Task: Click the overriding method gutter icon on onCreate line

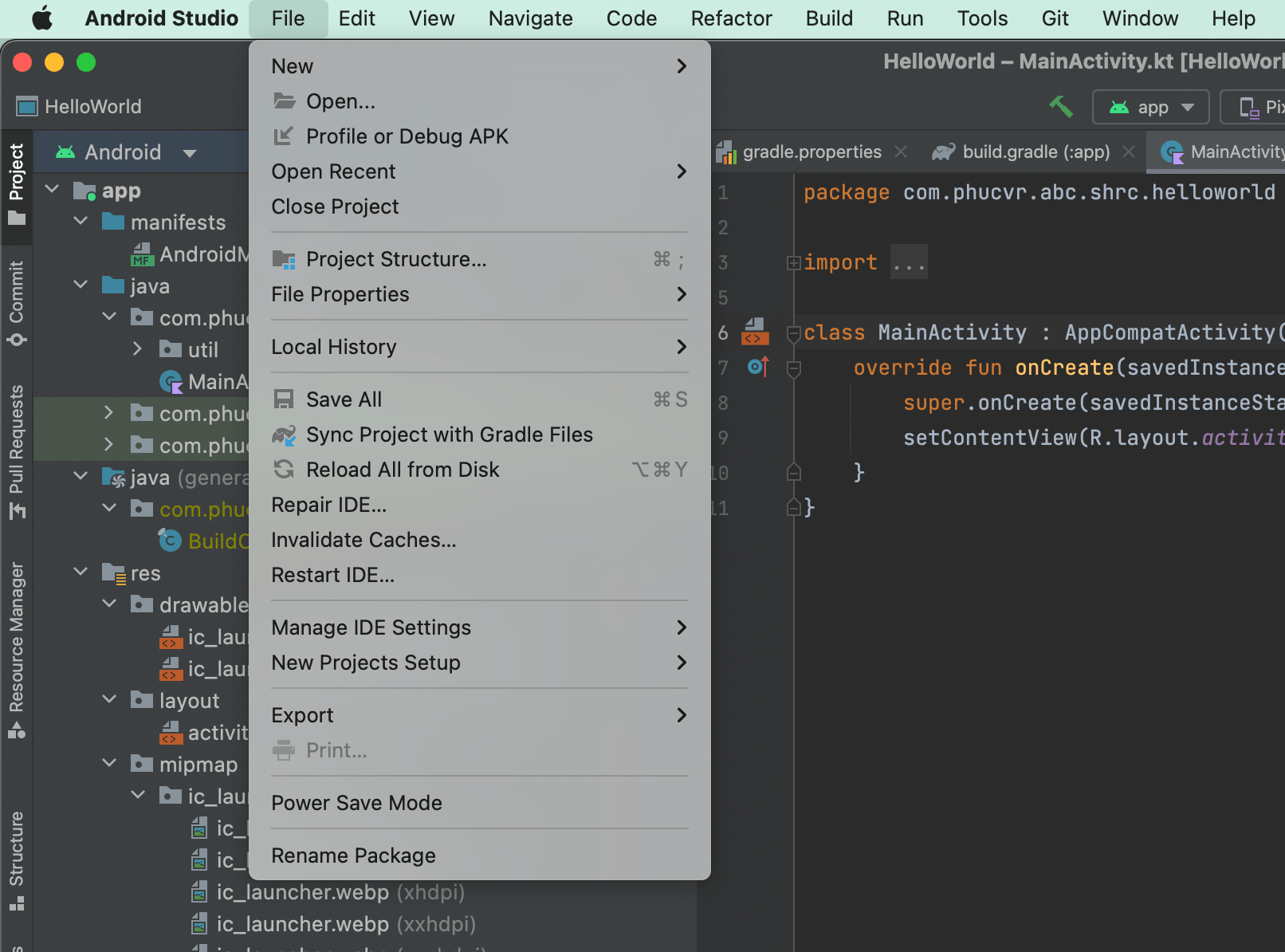Action: (x=757, y=368)
